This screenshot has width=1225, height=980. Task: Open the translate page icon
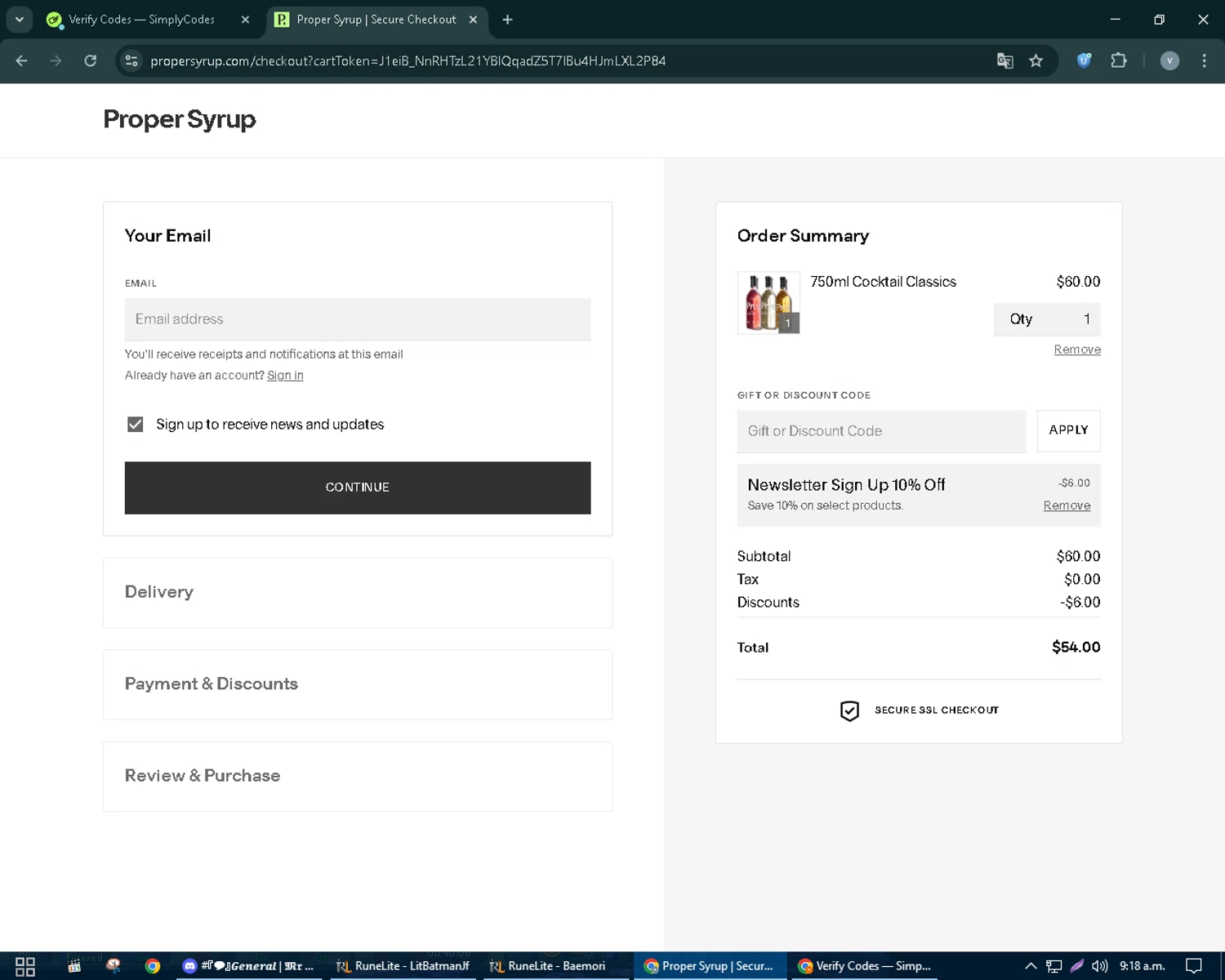click(1005, 60)
